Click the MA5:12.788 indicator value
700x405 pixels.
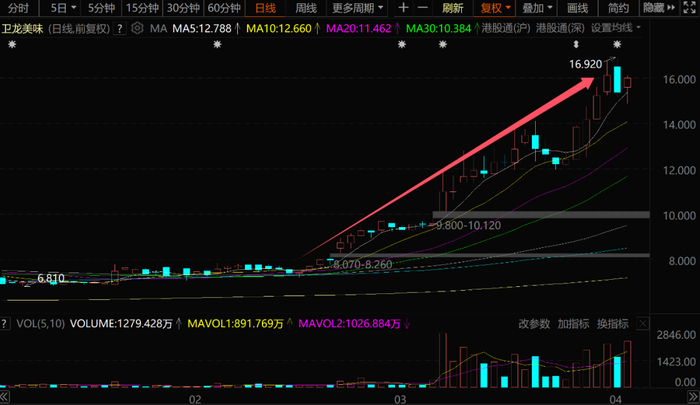pyautogui.click(x=202, y=29)
